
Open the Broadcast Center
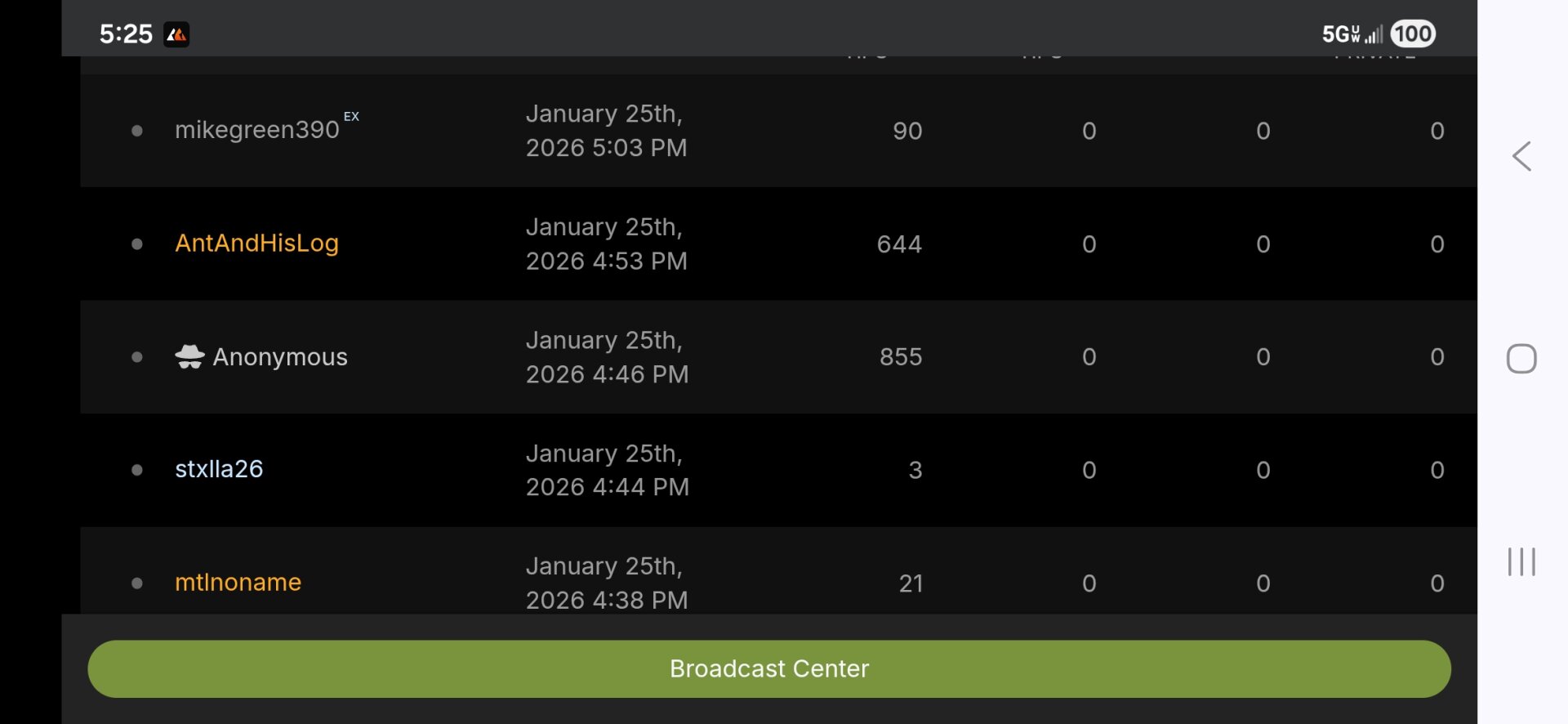[x=768, y=668]
